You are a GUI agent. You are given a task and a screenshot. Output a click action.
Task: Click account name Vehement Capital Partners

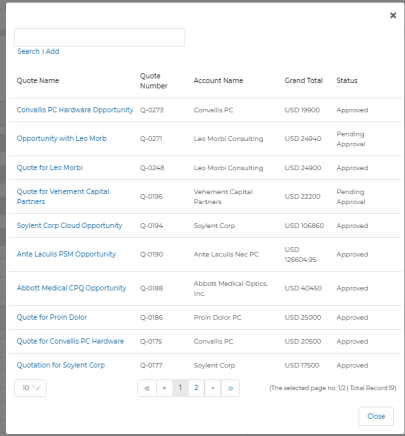point(223,197)
